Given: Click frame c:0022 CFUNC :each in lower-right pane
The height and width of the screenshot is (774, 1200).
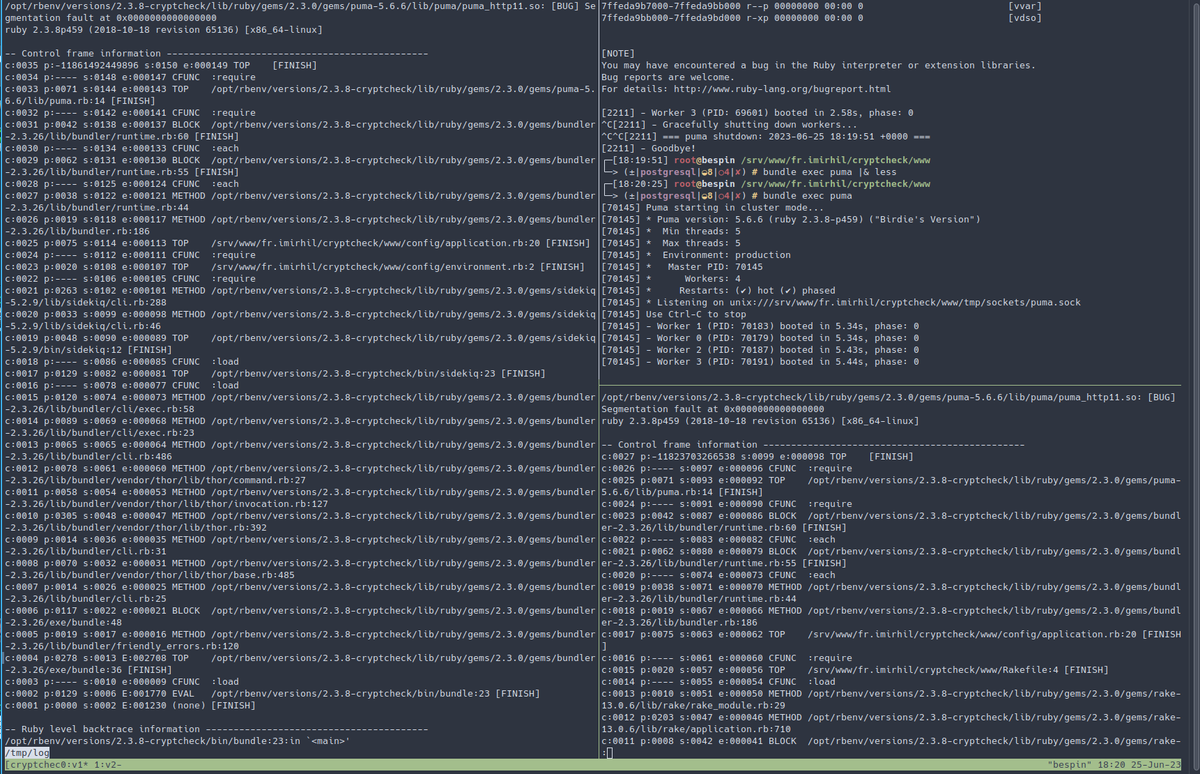Looking at the screenshot, I should (718, 539).
